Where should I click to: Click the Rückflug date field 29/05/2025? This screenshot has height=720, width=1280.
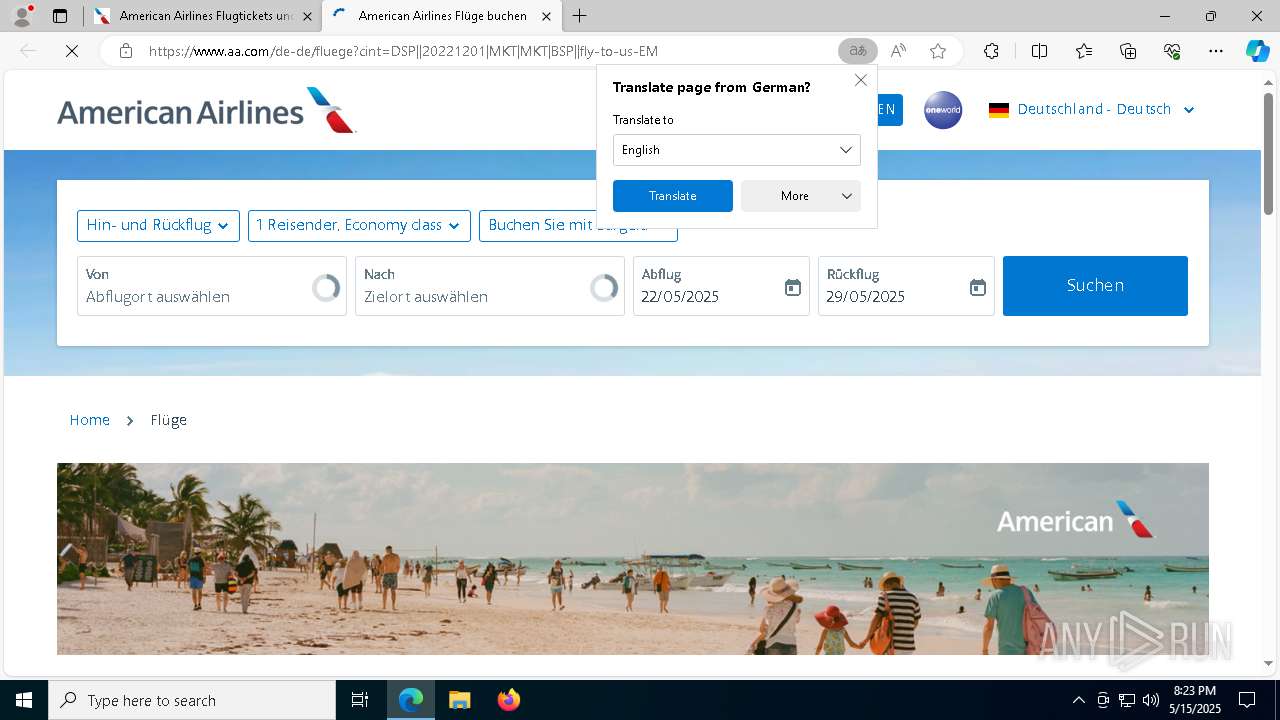pyautogui.click(x=906, y=286)
